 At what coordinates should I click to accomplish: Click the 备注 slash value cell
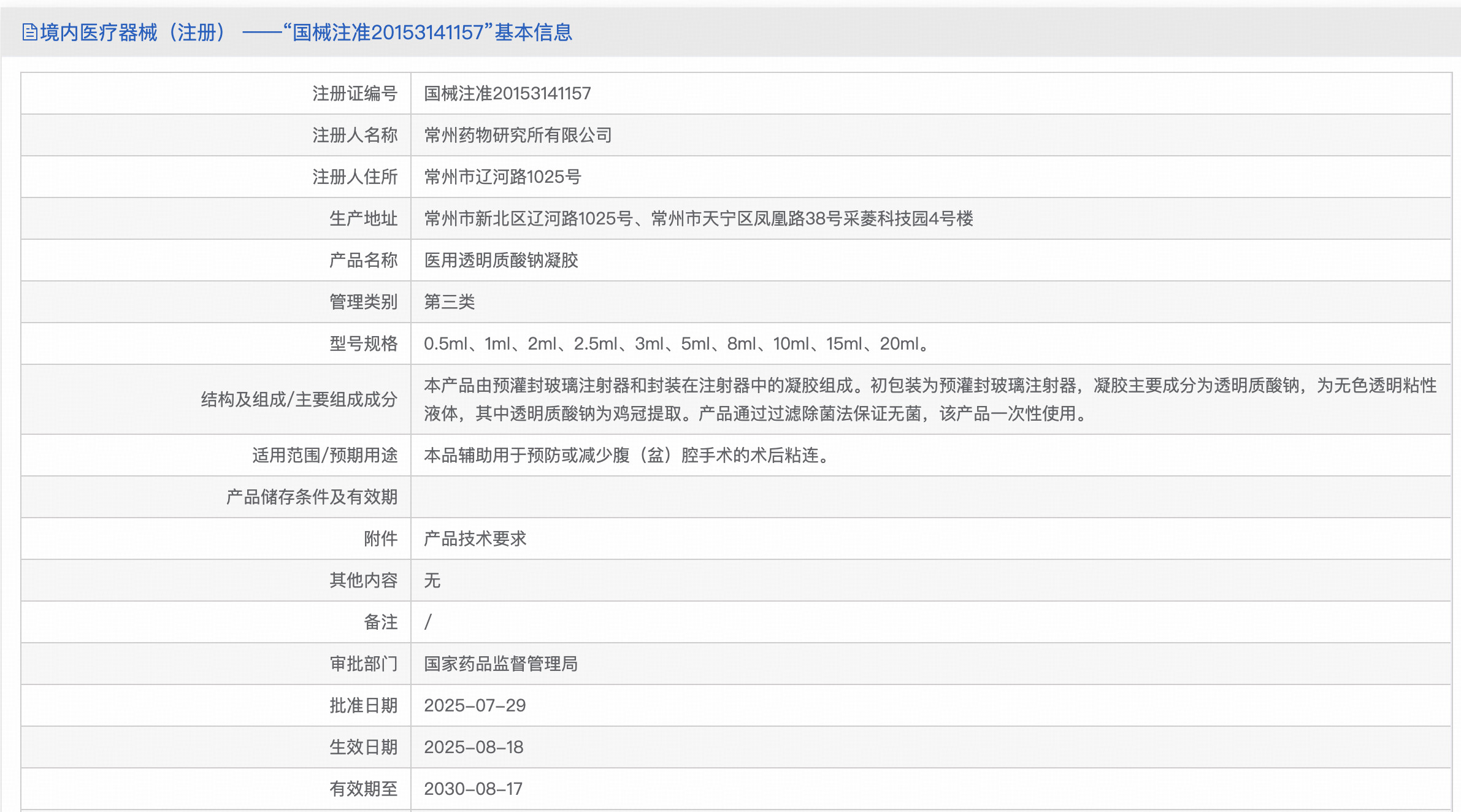(x=428, y=622)
